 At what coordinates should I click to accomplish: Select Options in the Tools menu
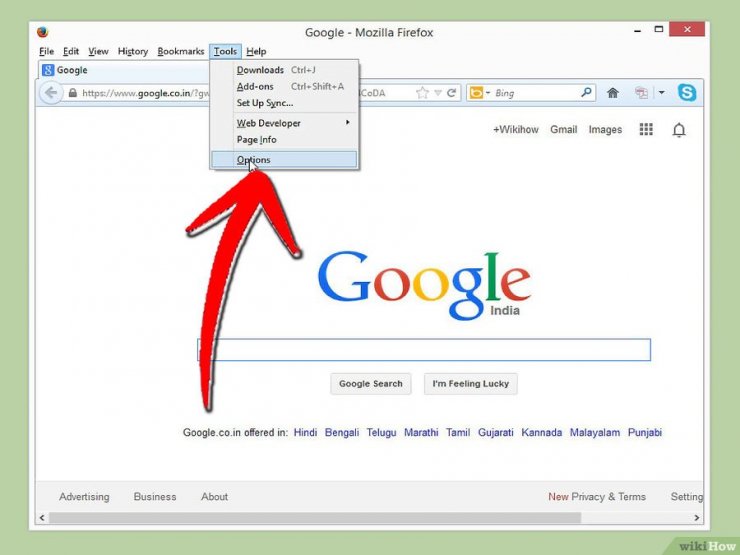coord(284,160)
